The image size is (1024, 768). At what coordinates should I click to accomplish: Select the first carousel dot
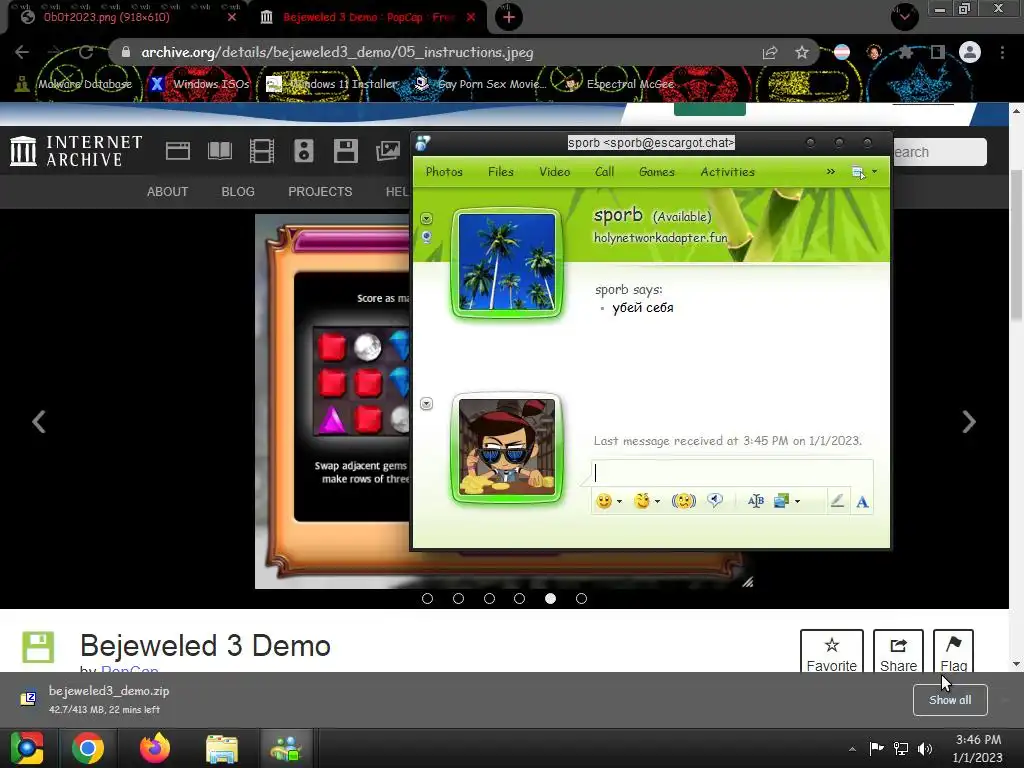[428, 598]
